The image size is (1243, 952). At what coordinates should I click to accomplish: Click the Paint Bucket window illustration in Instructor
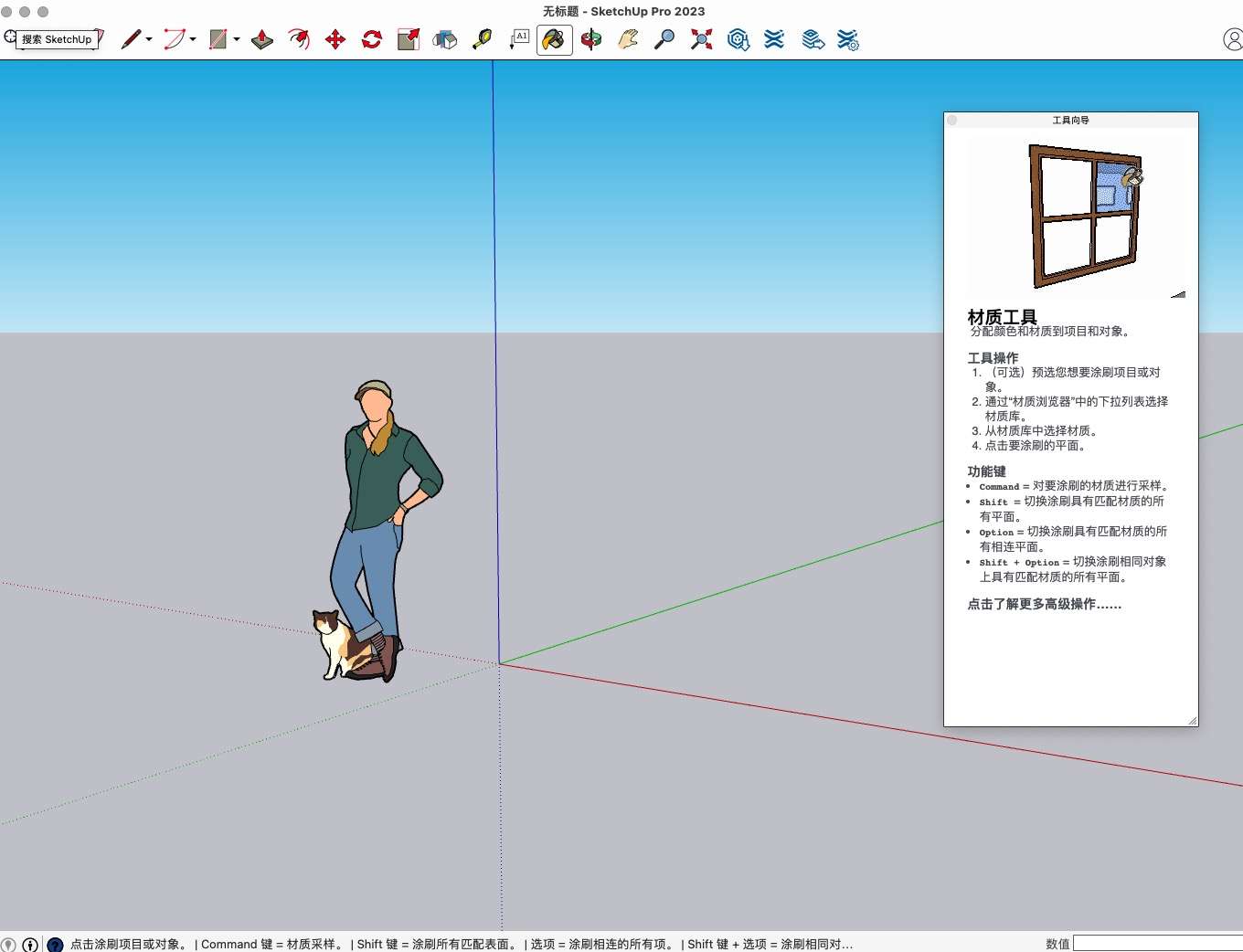click(1086, 216)
